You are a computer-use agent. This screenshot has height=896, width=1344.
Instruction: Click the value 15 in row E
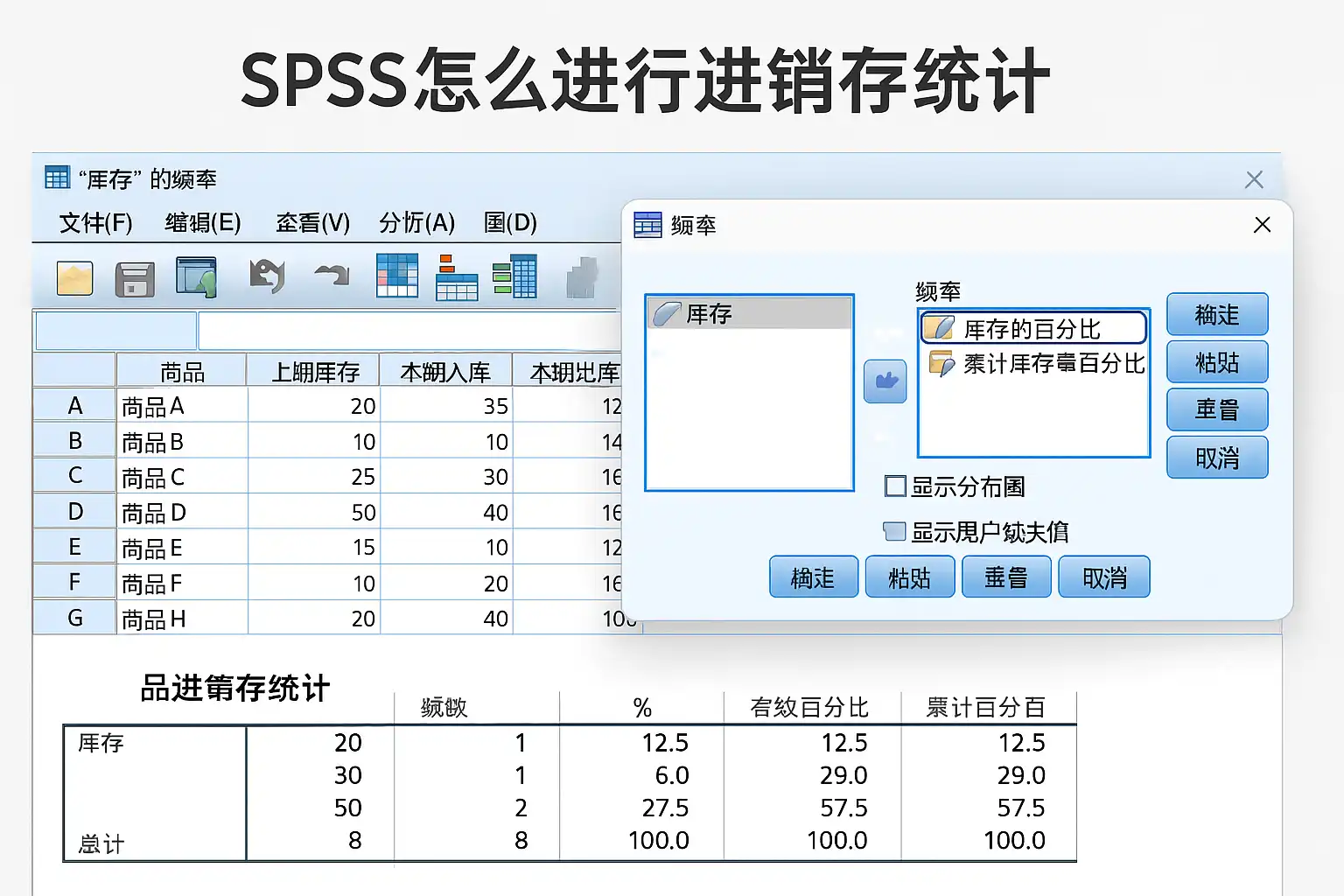(x=364, y=547)
